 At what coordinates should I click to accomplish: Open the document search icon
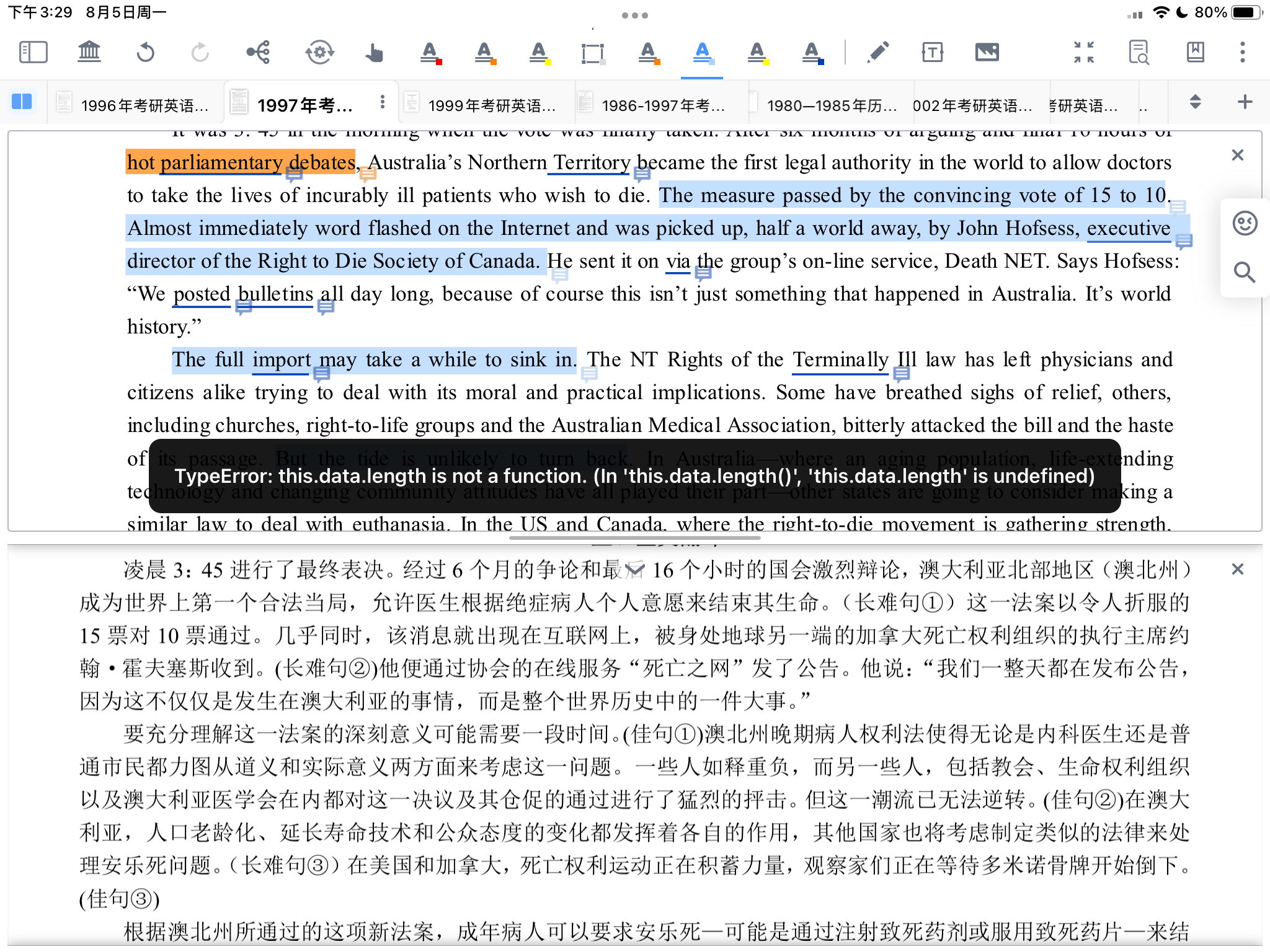tap(1139, 53)
